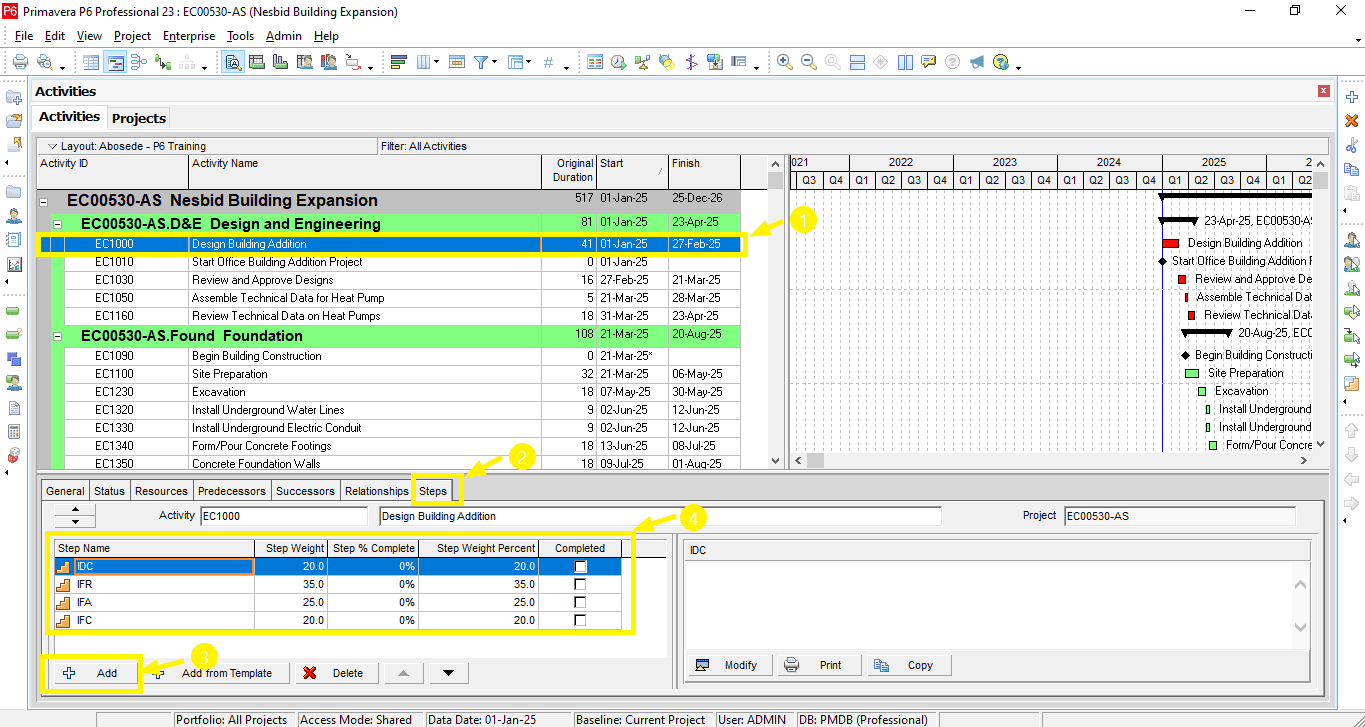Image resolution: width=1365 pixels, height=727 pixels.
Task: Open the Predecessors details tab
Action: point(232,491)
